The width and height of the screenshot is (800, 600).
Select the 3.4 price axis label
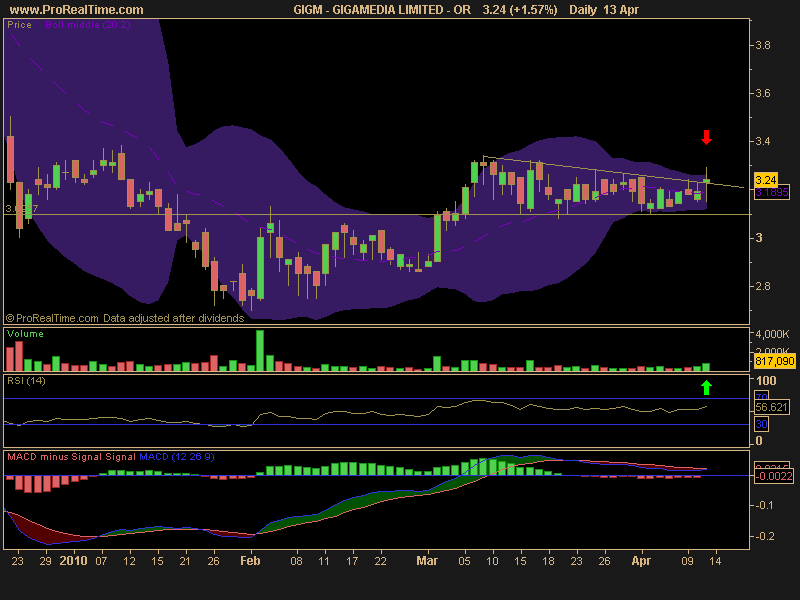click(763, 141)
